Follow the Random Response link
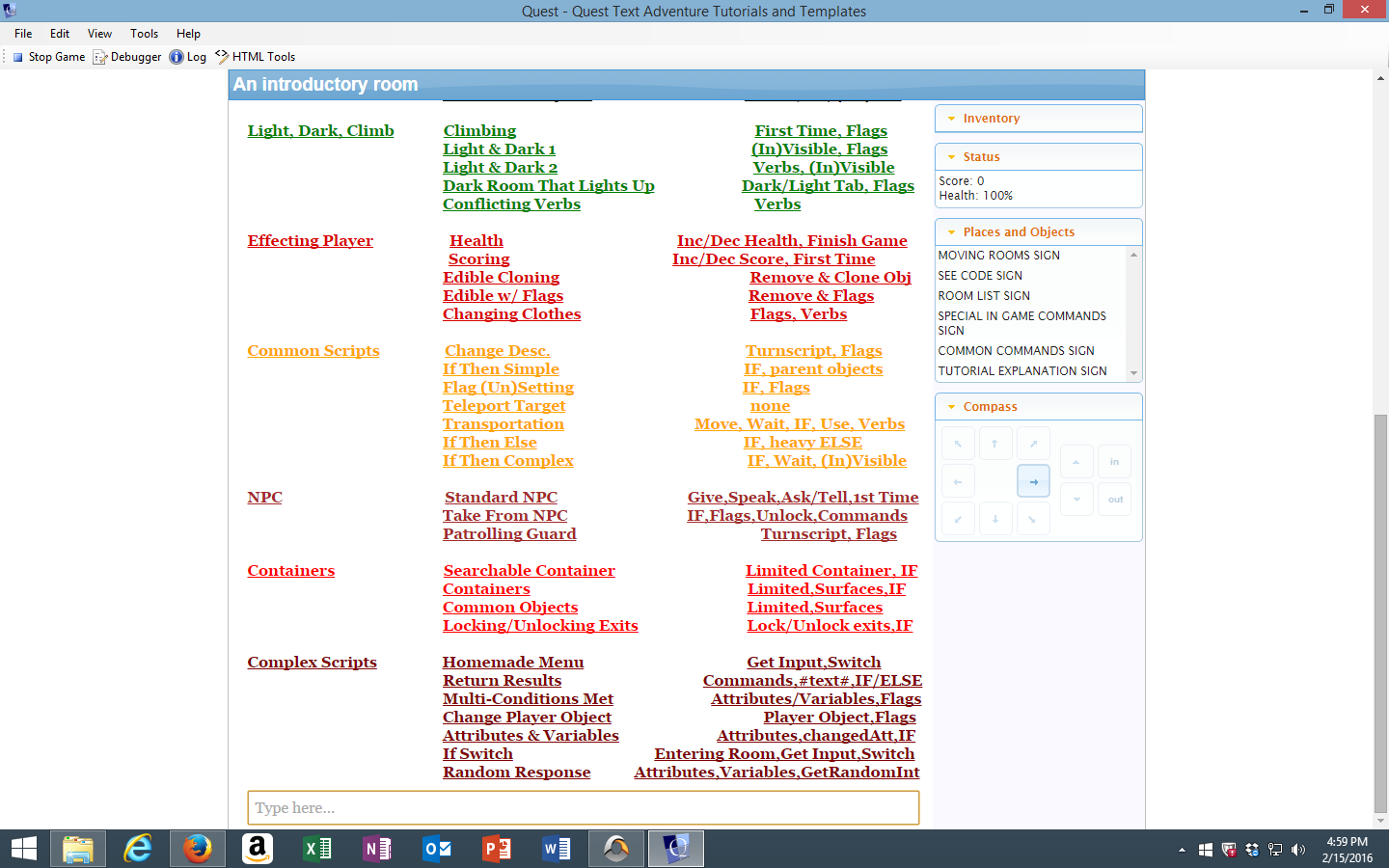The height and width of the screenshot is (868, 1389). (517, 773)
